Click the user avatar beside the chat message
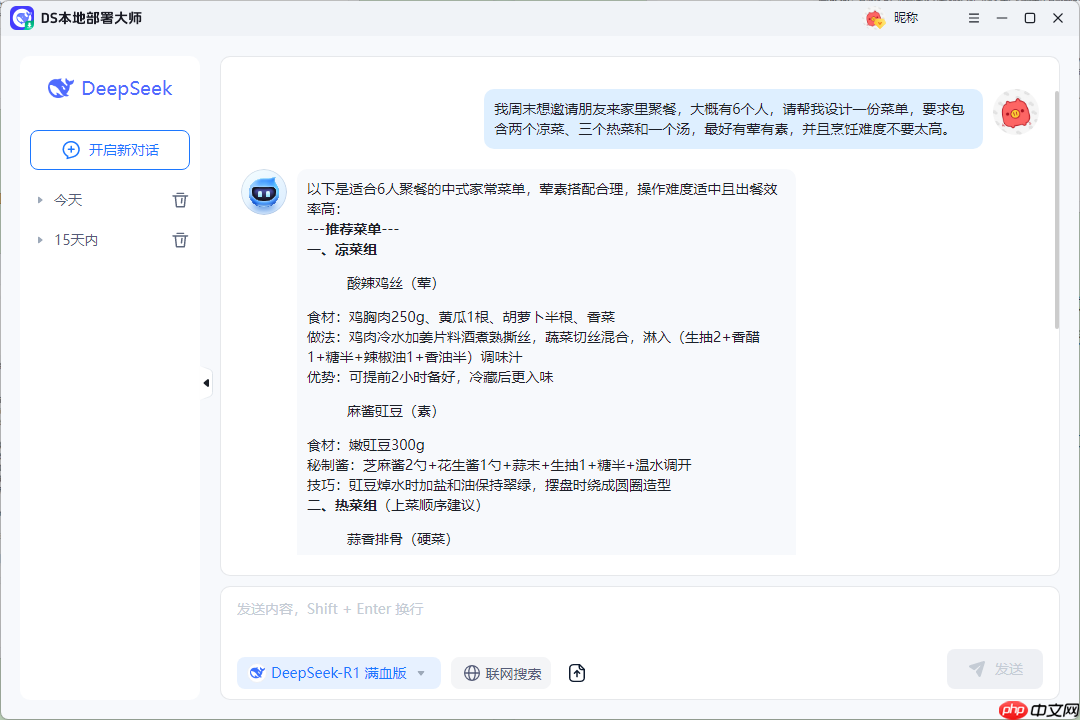1080x720 pixels. tap(1016, 113)
